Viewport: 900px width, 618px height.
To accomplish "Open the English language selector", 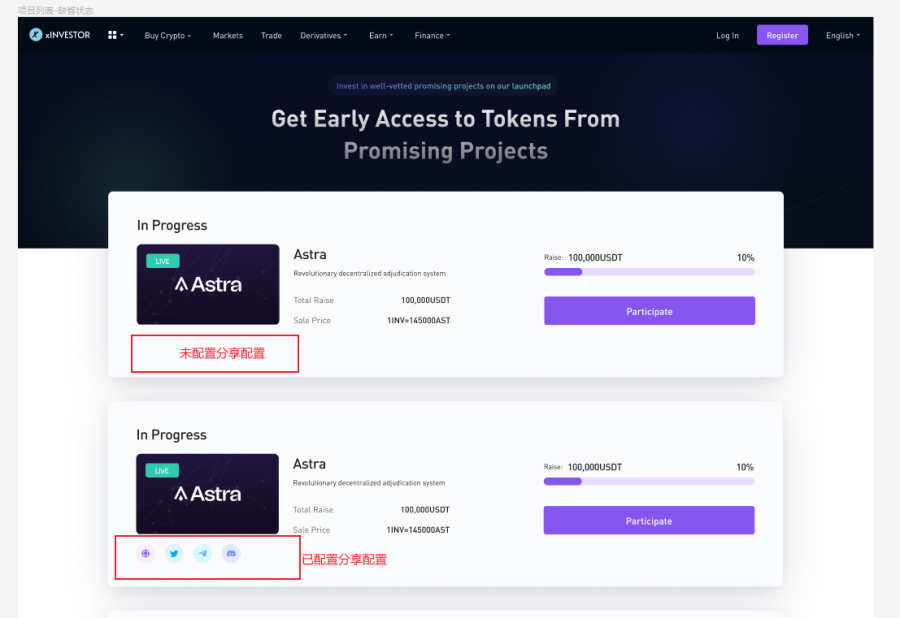I will [x=843, y=36].
